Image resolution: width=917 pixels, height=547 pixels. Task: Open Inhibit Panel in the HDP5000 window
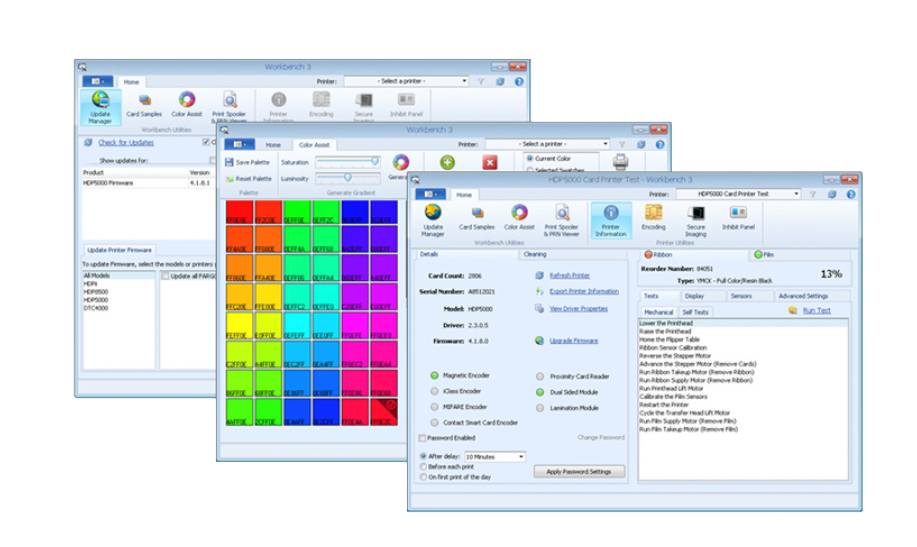click(738, 218)
